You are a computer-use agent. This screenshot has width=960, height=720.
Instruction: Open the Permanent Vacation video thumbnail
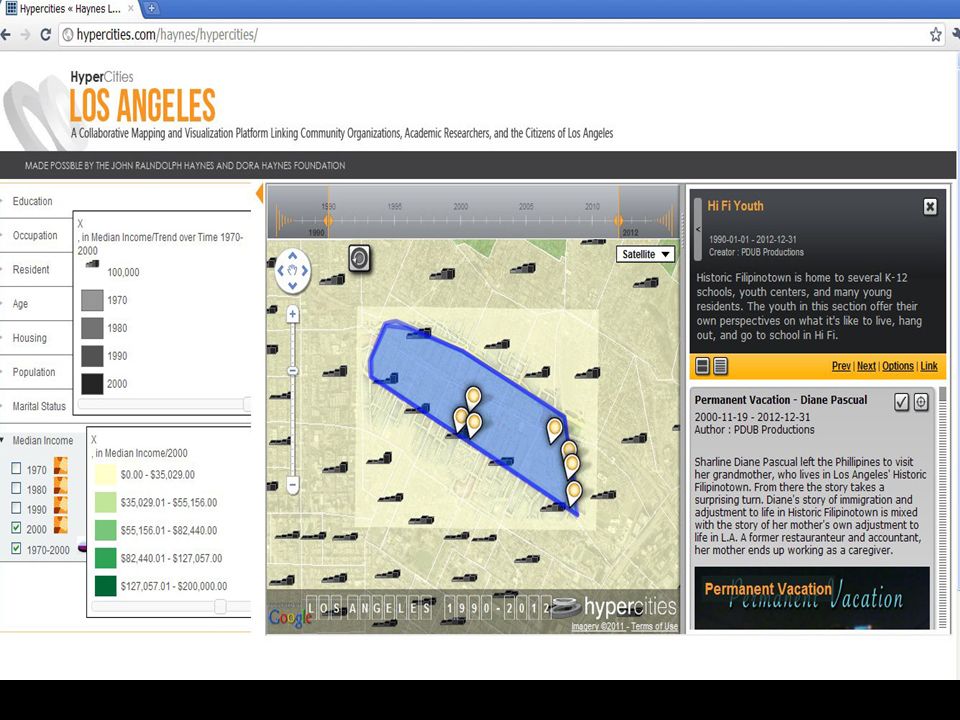(x=812, y=598)
